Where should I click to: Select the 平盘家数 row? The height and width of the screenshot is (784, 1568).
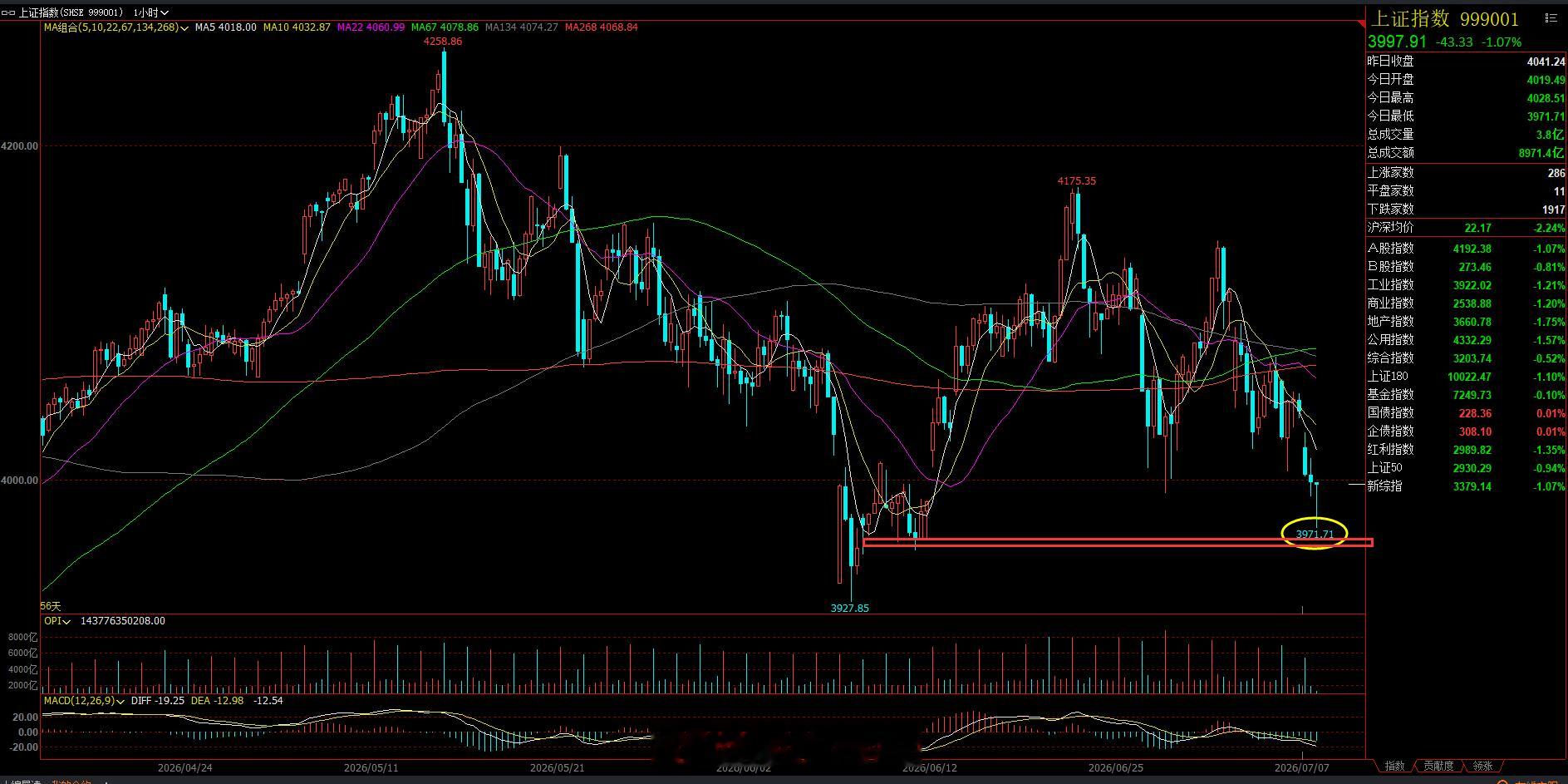(x=1467, y=191)
